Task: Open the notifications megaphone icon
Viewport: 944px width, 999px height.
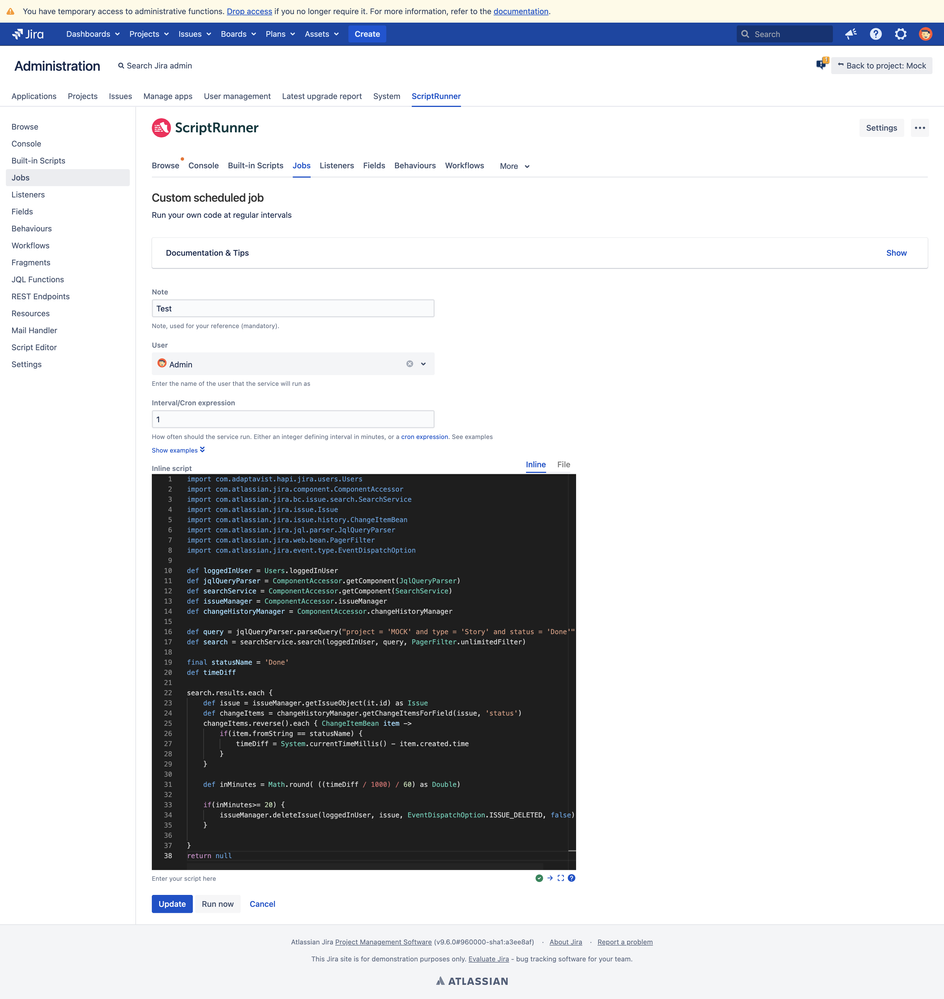Action: point(851,34)
